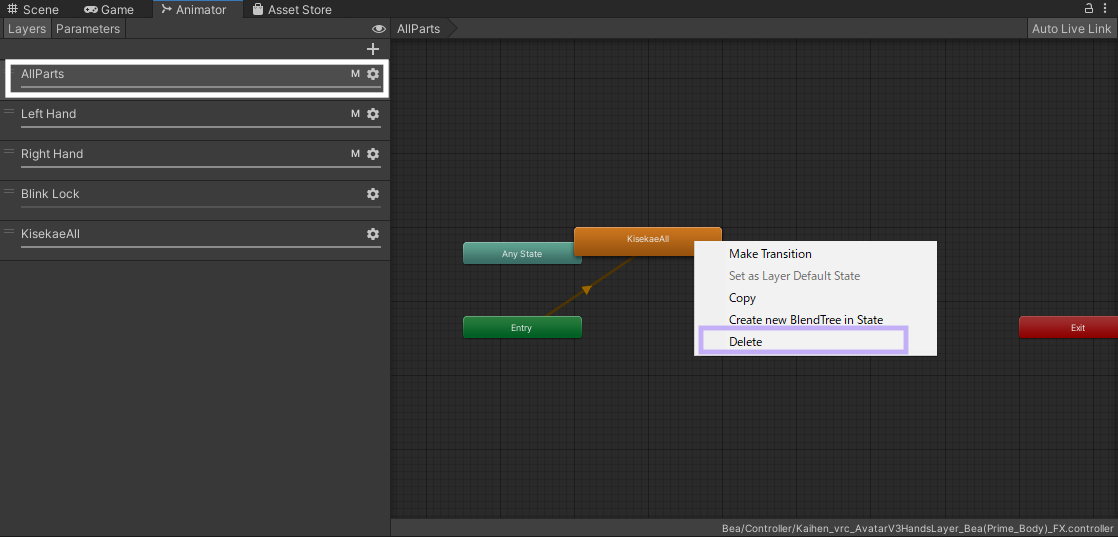Open the panel options kebab menu

(1107, 9)
